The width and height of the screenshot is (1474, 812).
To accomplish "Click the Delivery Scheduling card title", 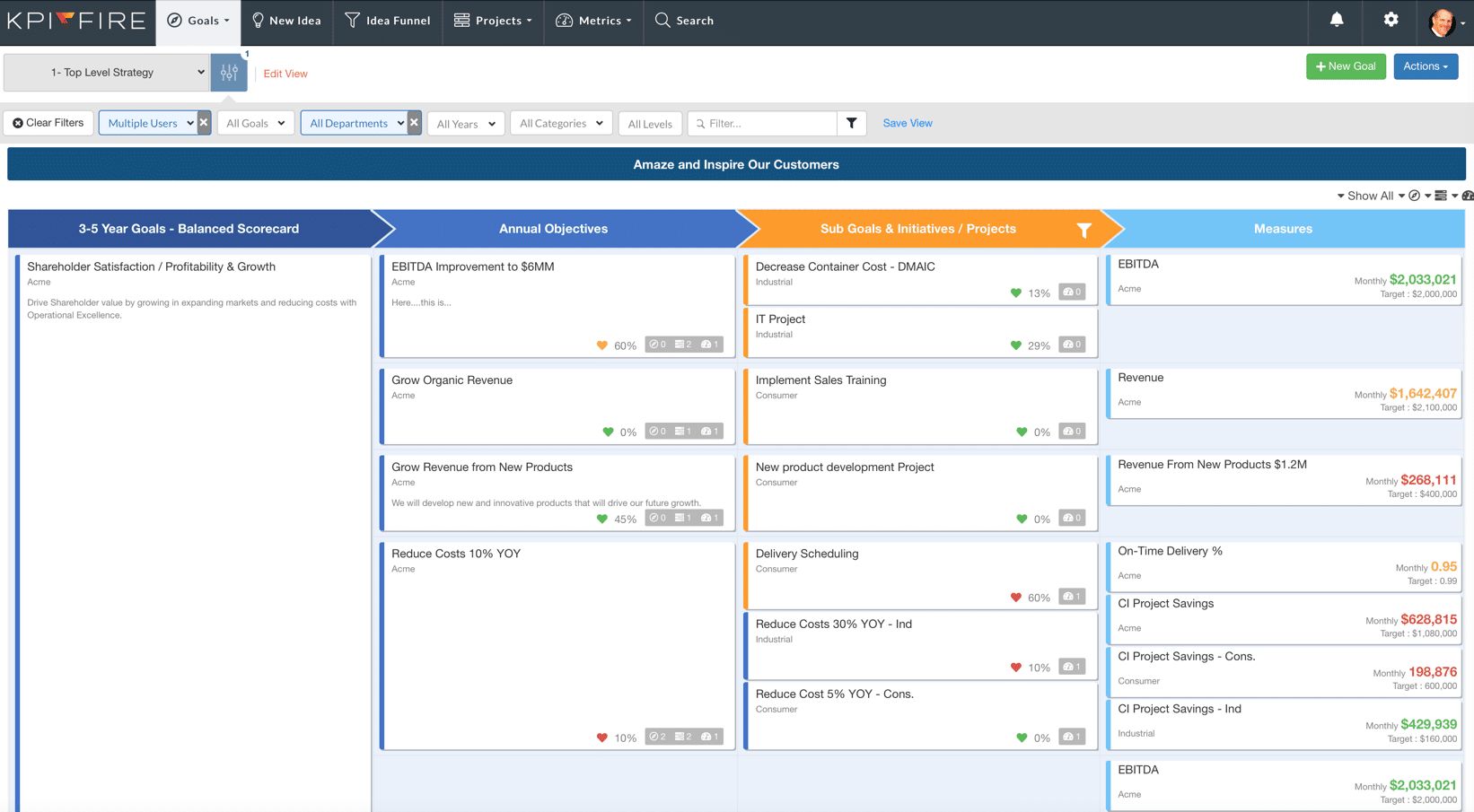I will [x=807, y=554].
